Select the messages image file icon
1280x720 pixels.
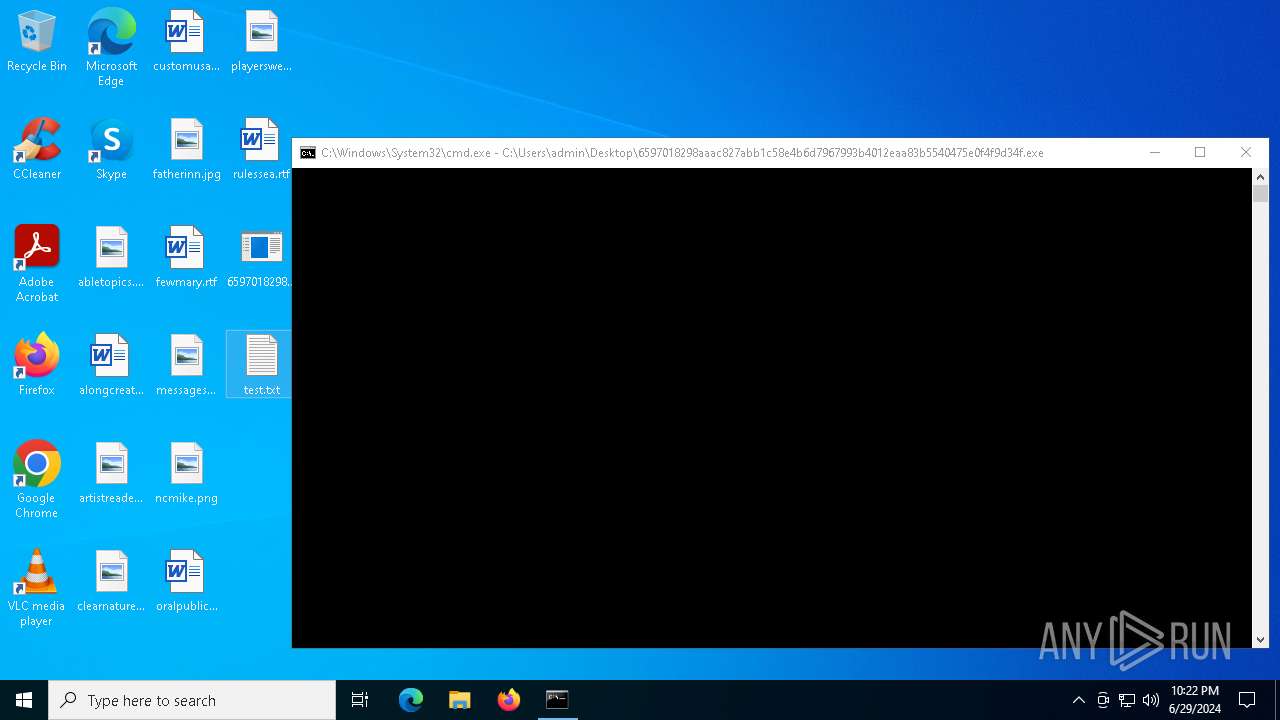[186, 366]
